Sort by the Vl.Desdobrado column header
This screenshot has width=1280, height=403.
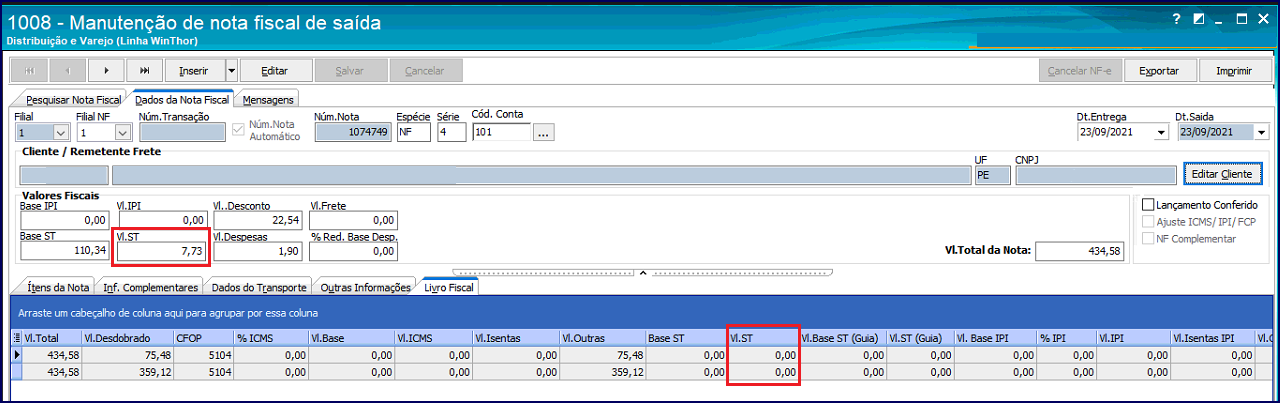(127, 338)
